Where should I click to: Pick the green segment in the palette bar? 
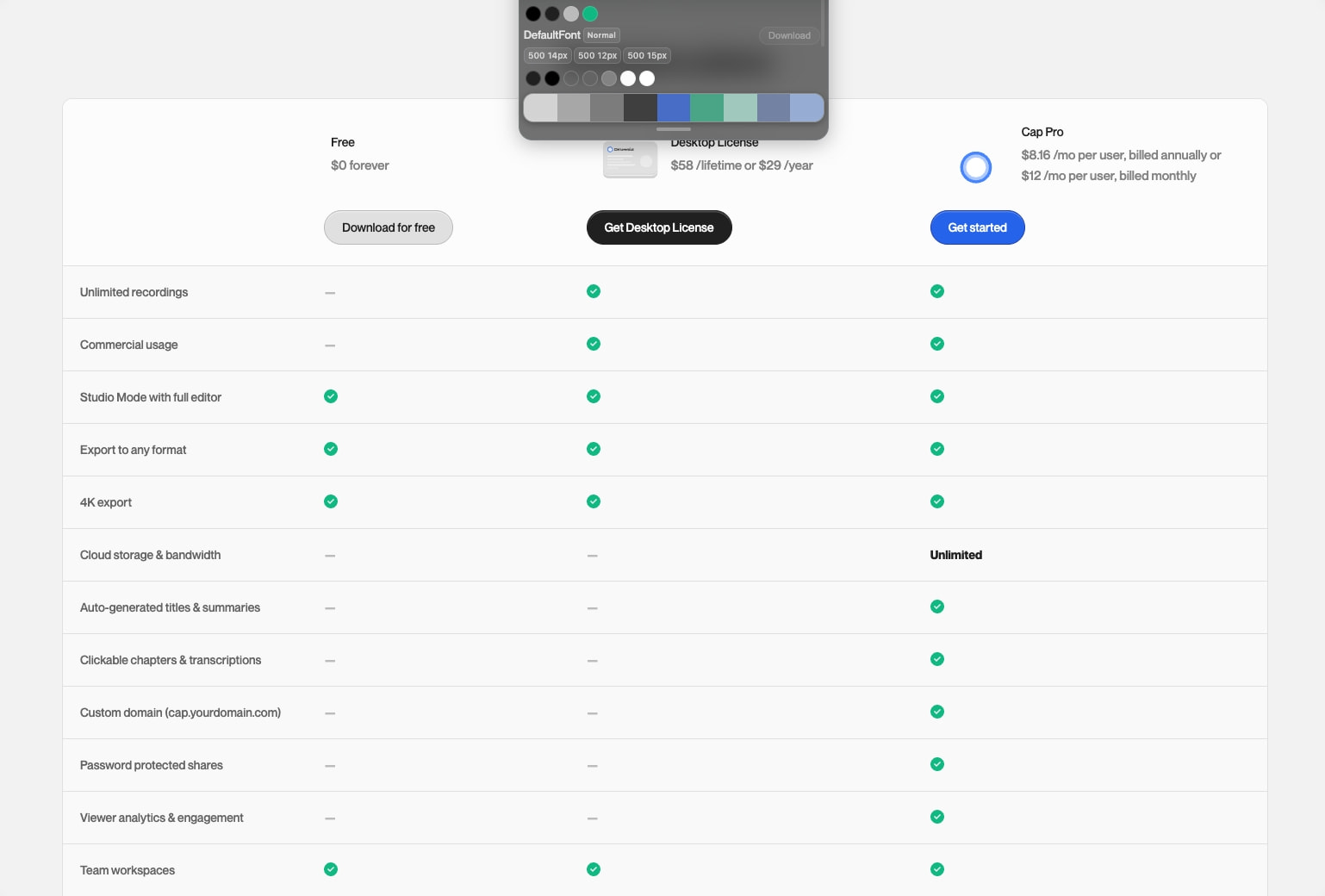[707, 108]
